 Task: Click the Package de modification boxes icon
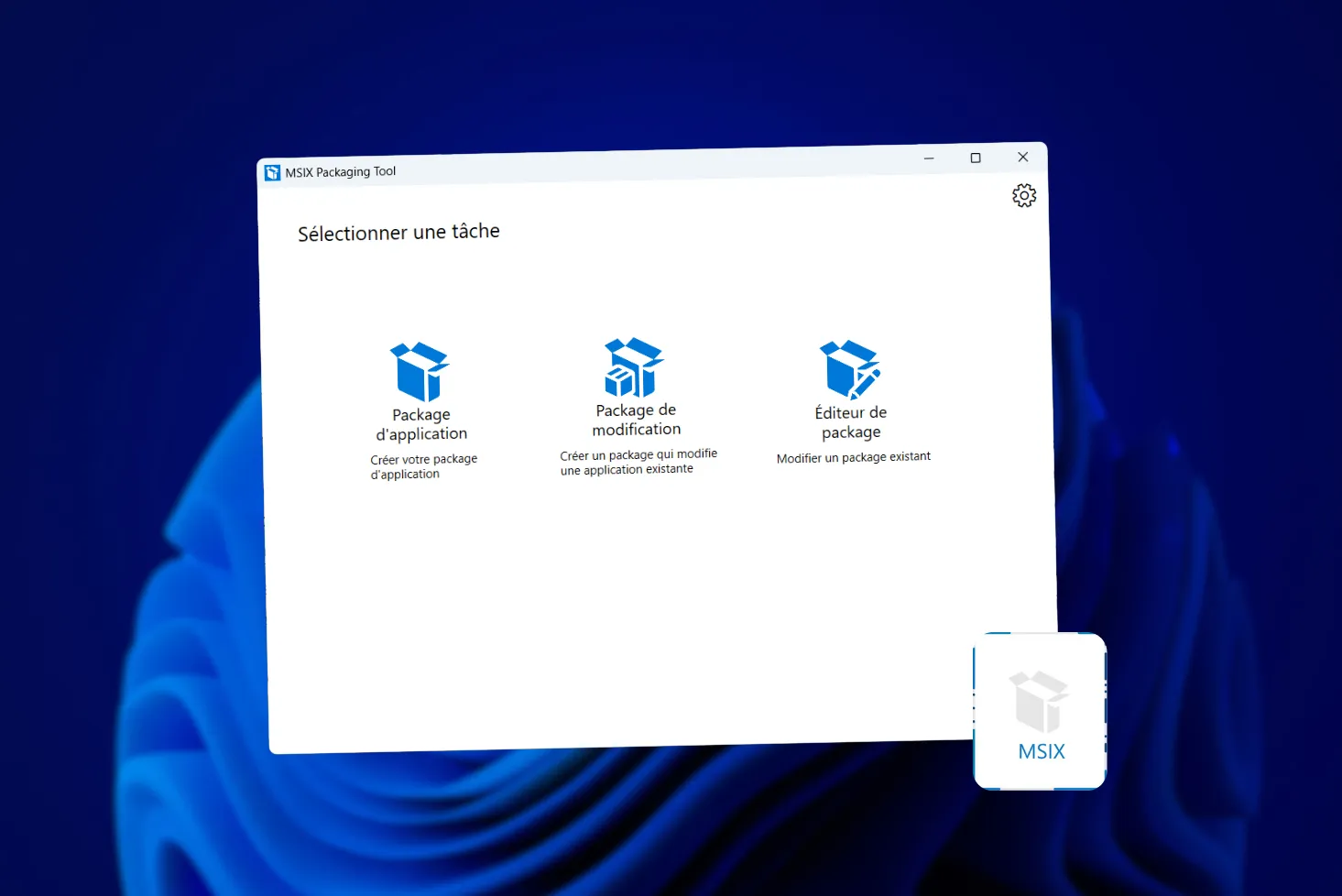(x=634, y=367)
